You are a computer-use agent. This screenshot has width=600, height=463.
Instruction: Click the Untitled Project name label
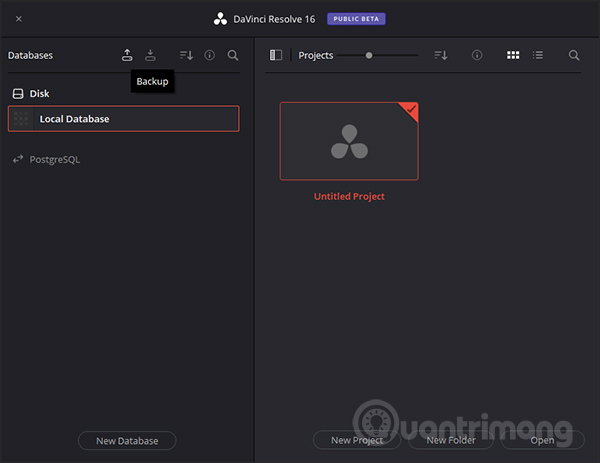point(349,196)
